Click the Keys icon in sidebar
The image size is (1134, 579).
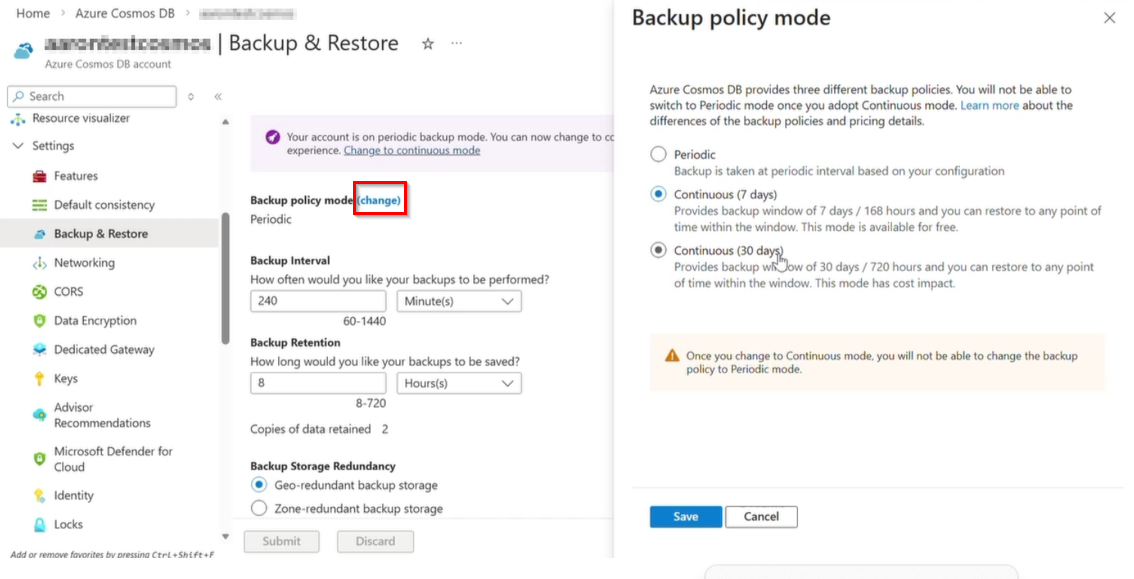40,379
